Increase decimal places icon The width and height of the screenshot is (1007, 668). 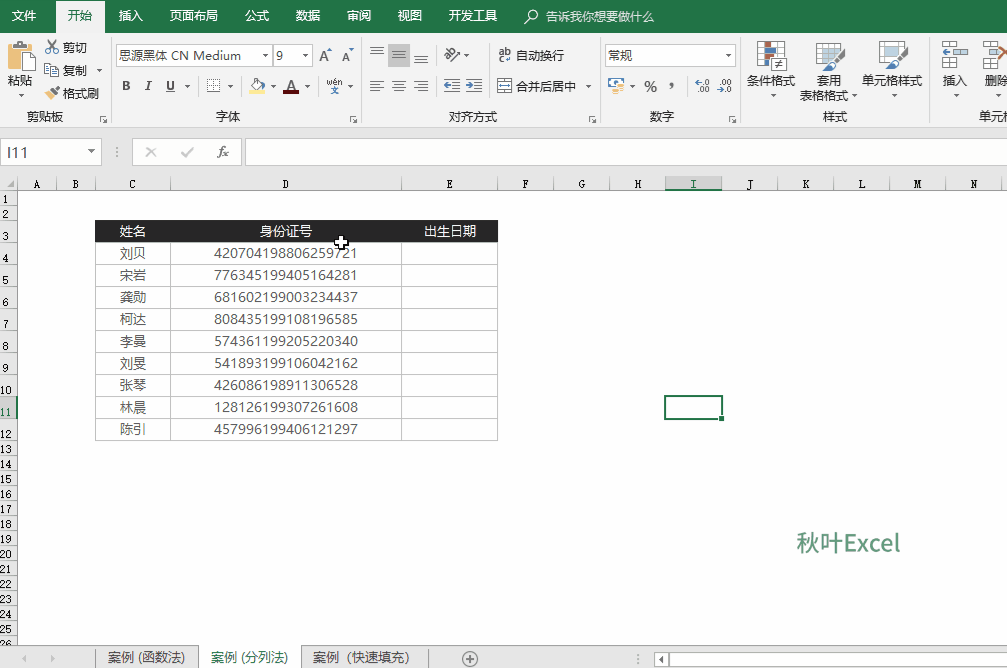click(x=703, y=85)
